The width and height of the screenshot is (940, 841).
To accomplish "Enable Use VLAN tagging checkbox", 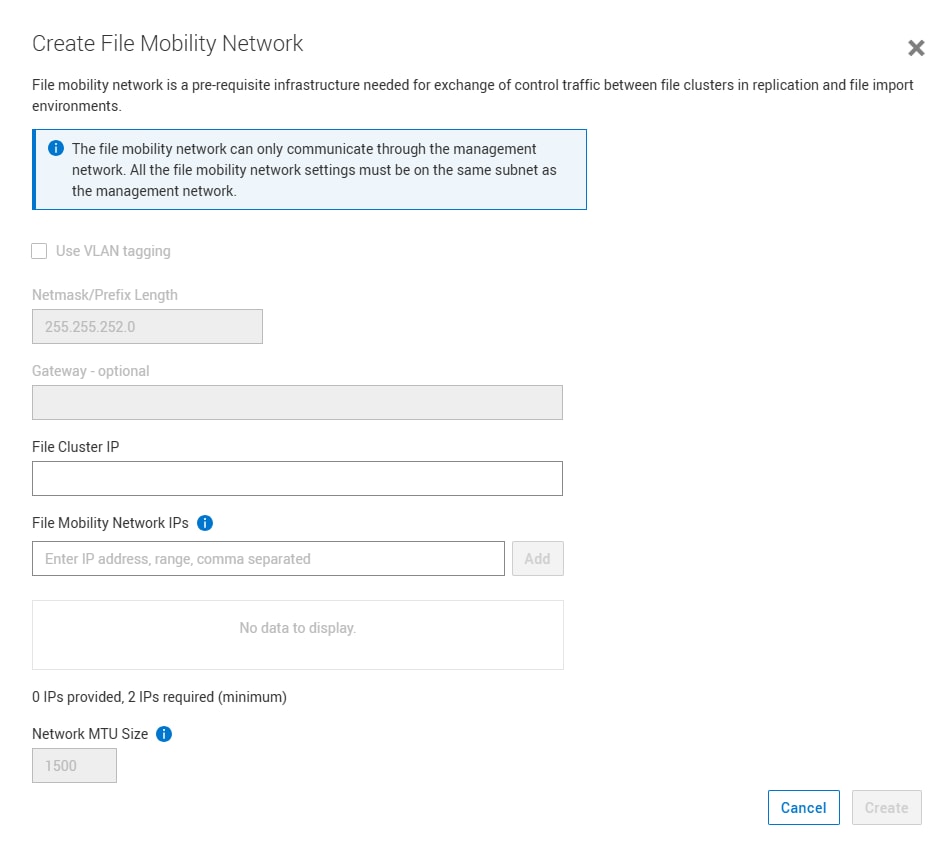I will (x=39, y=251).
